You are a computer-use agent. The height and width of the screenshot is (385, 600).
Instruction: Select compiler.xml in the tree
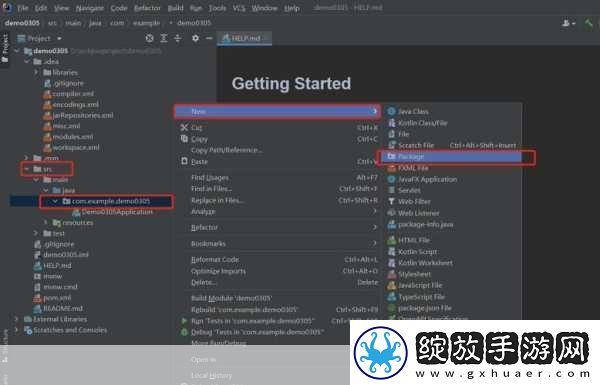pos(68,94)
